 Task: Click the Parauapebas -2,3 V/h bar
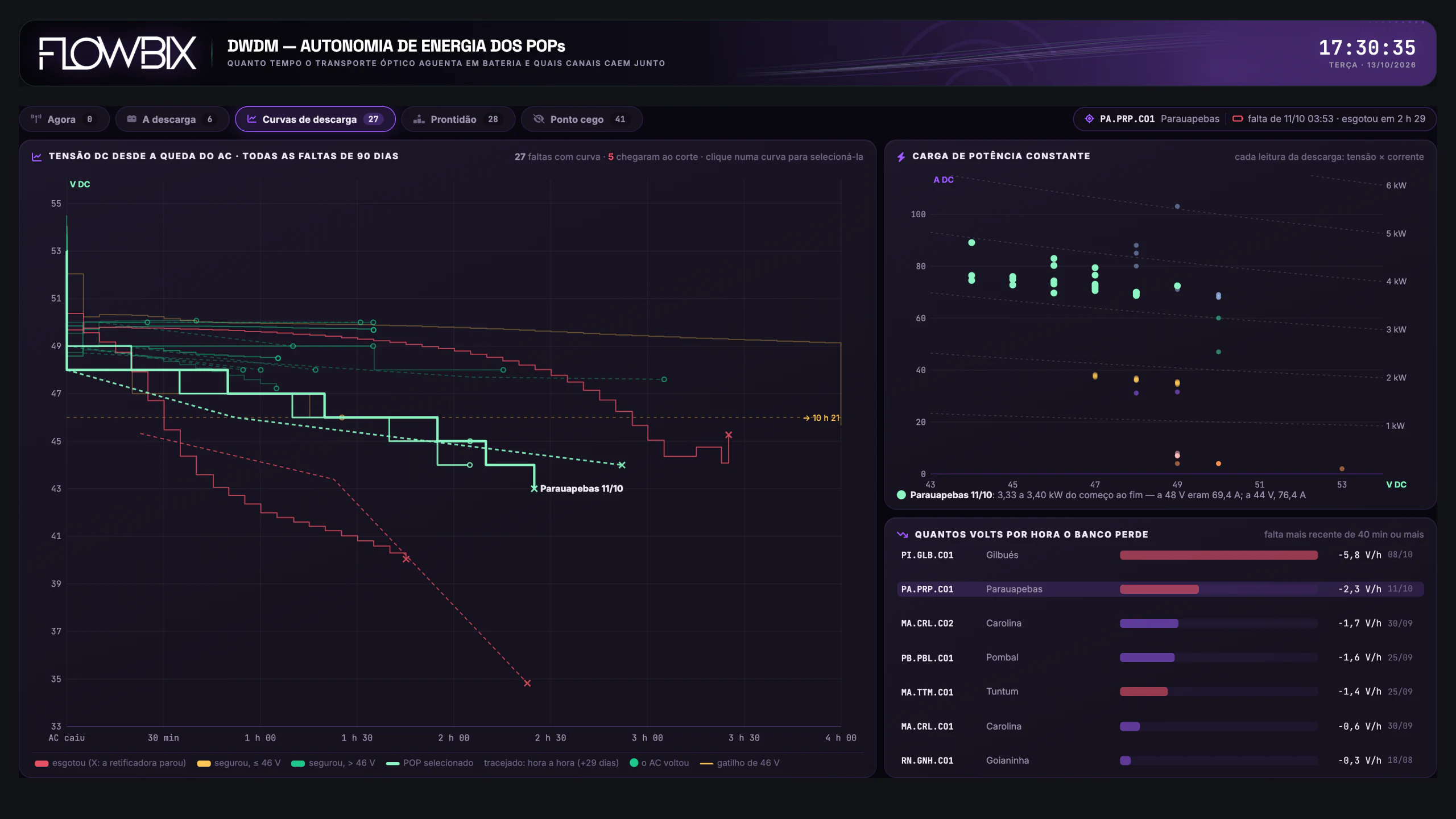tap(1159, 589)
